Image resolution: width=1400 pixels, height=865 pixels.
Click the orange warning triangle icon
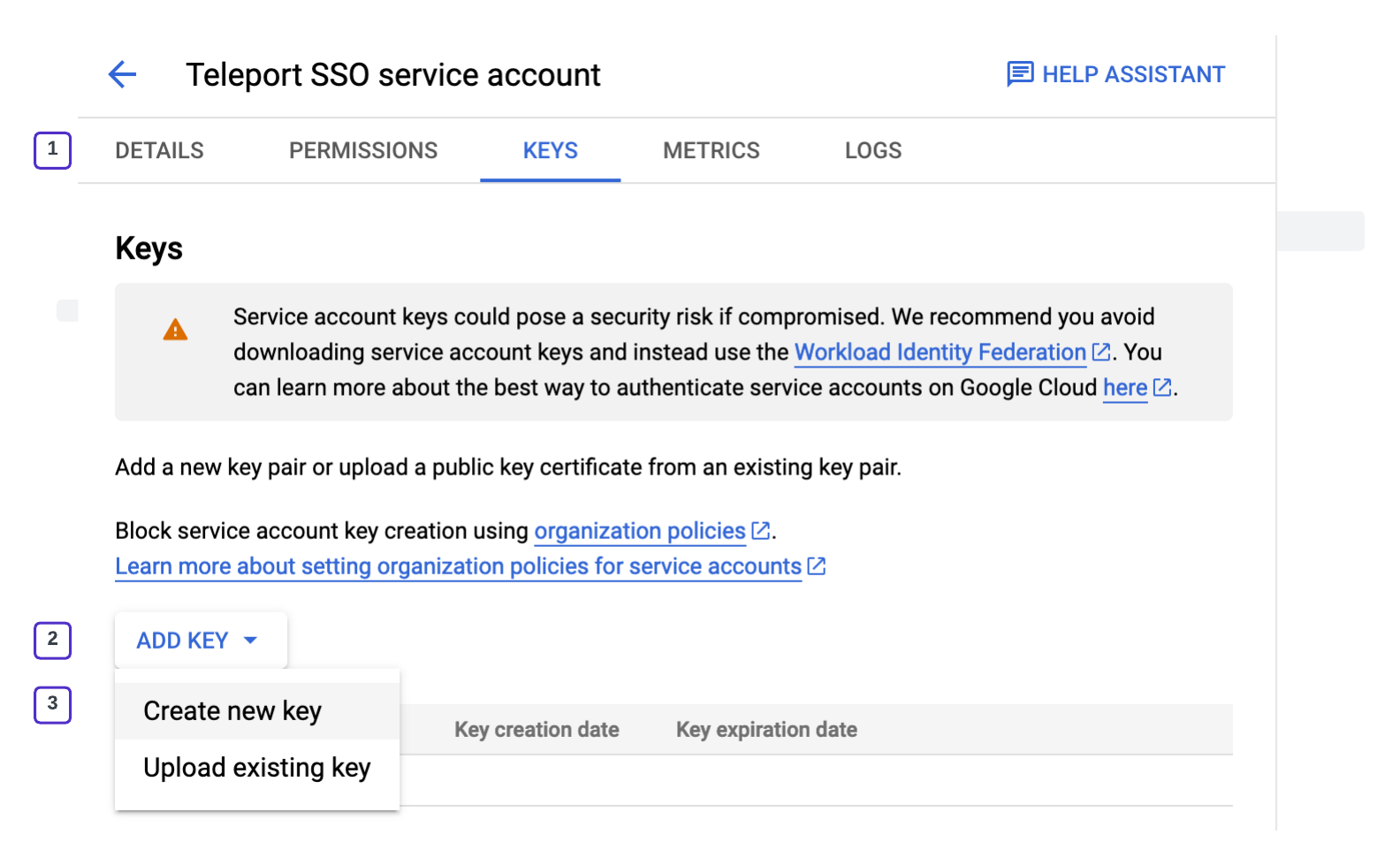[175, 330]
